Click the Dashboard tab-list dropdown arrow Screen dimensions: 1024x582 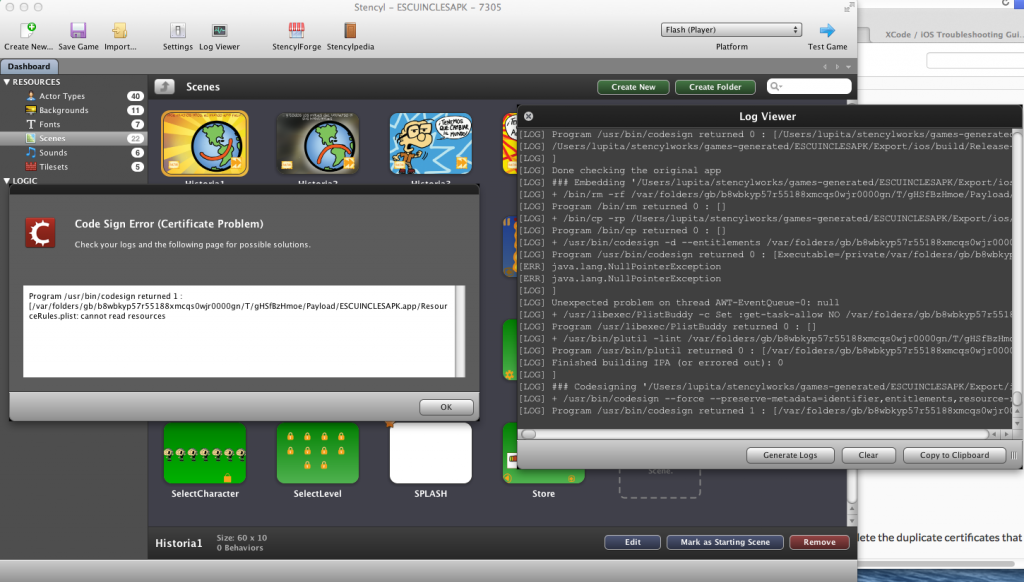coord(848,67)
